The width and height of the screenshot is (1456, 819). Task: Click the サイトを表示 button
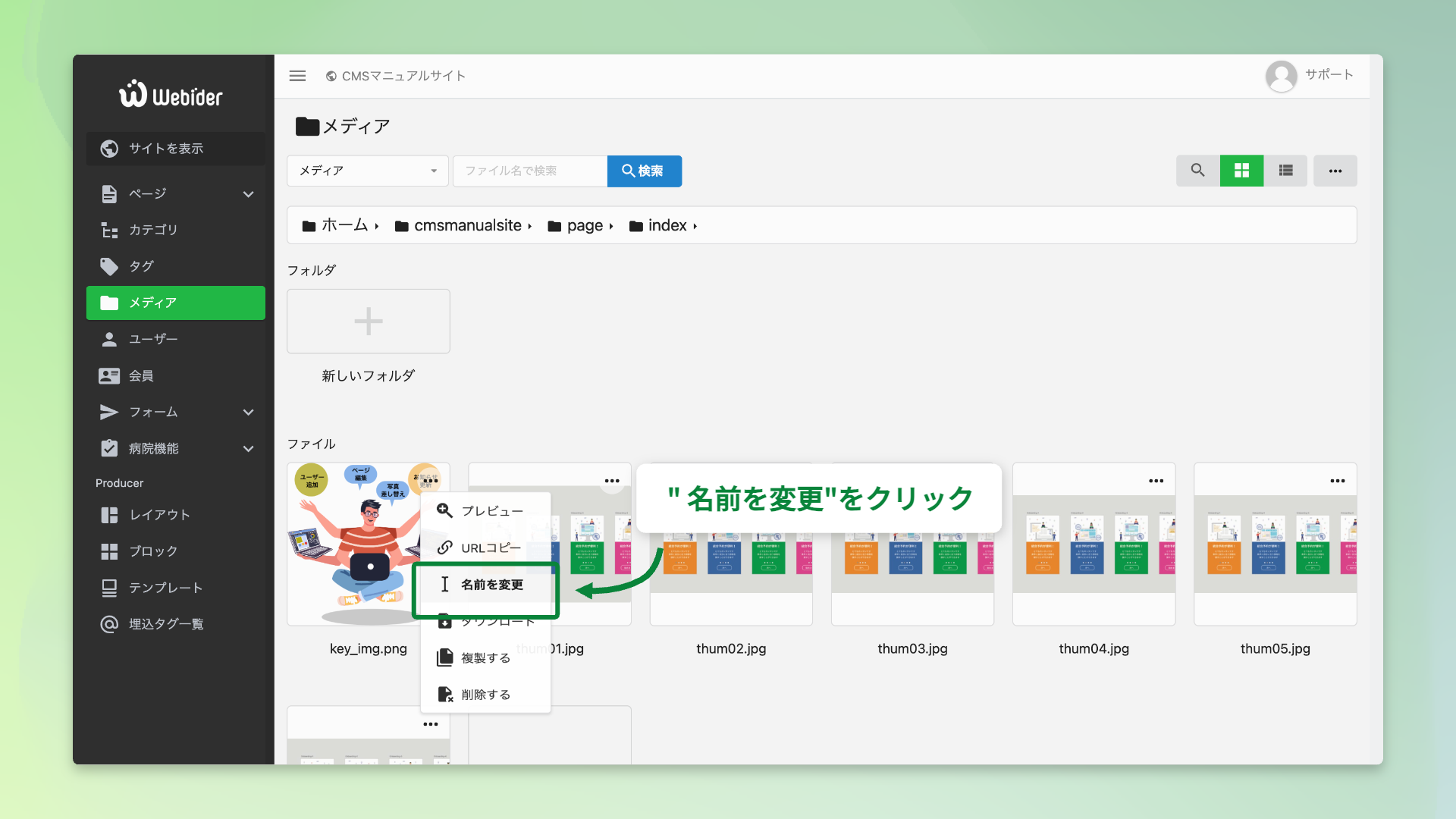[x=176, y=149]
